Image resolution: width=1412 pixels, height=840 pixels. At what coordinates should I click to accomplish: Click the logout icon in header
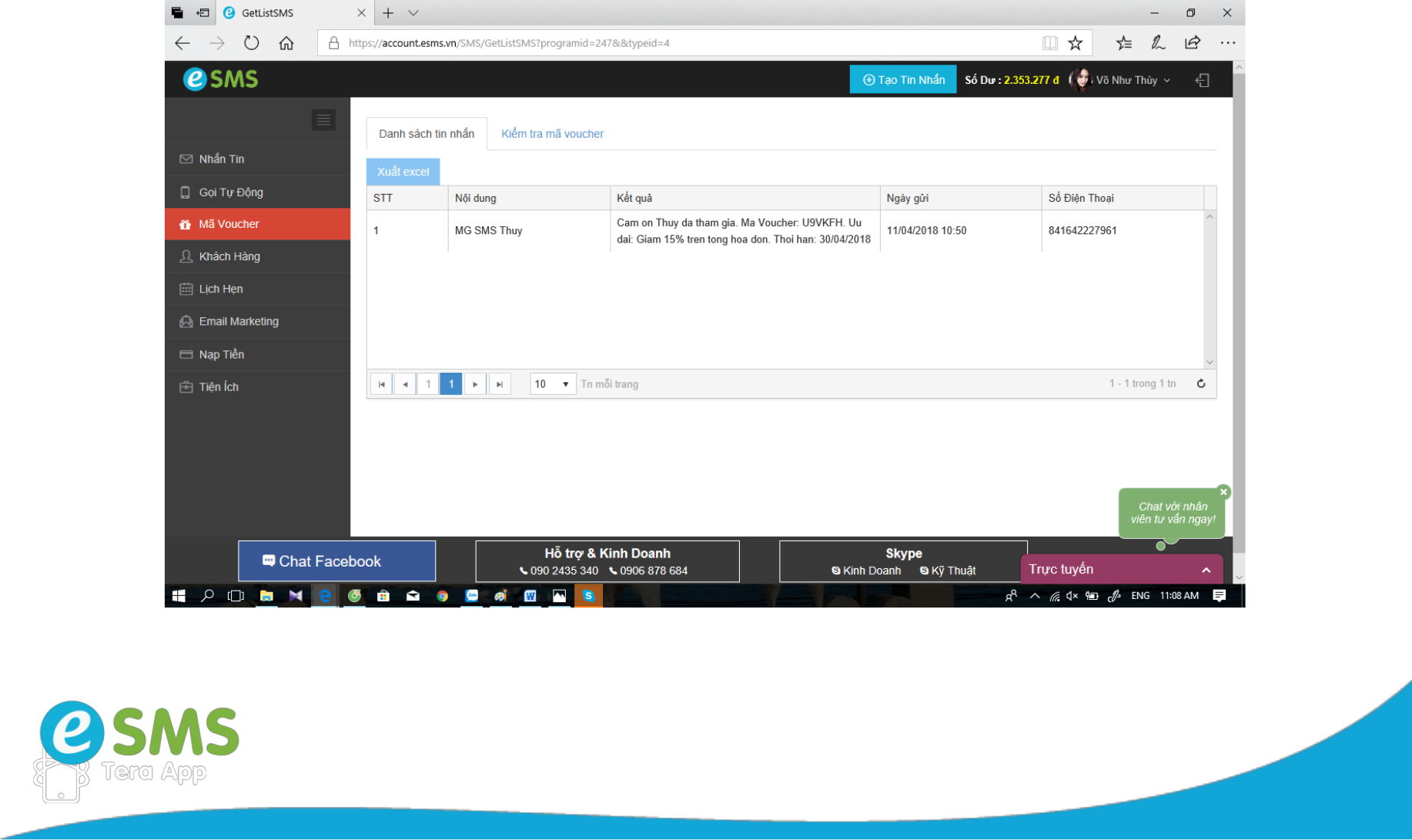click(x=1202, y=80)
